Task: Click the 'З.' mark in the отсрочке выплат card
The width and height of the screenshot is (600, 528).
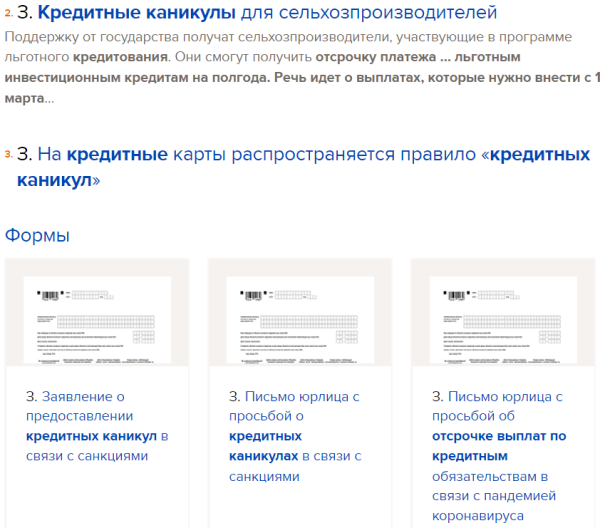Action: point(437,397)
